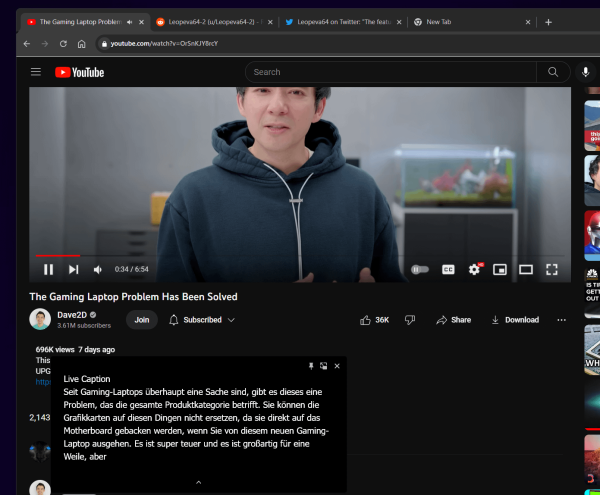Switch to the Leopeva64 Twitter tab
Image resolution: width=600 pixels, height=495 pixels.
(x=340, y=21)
